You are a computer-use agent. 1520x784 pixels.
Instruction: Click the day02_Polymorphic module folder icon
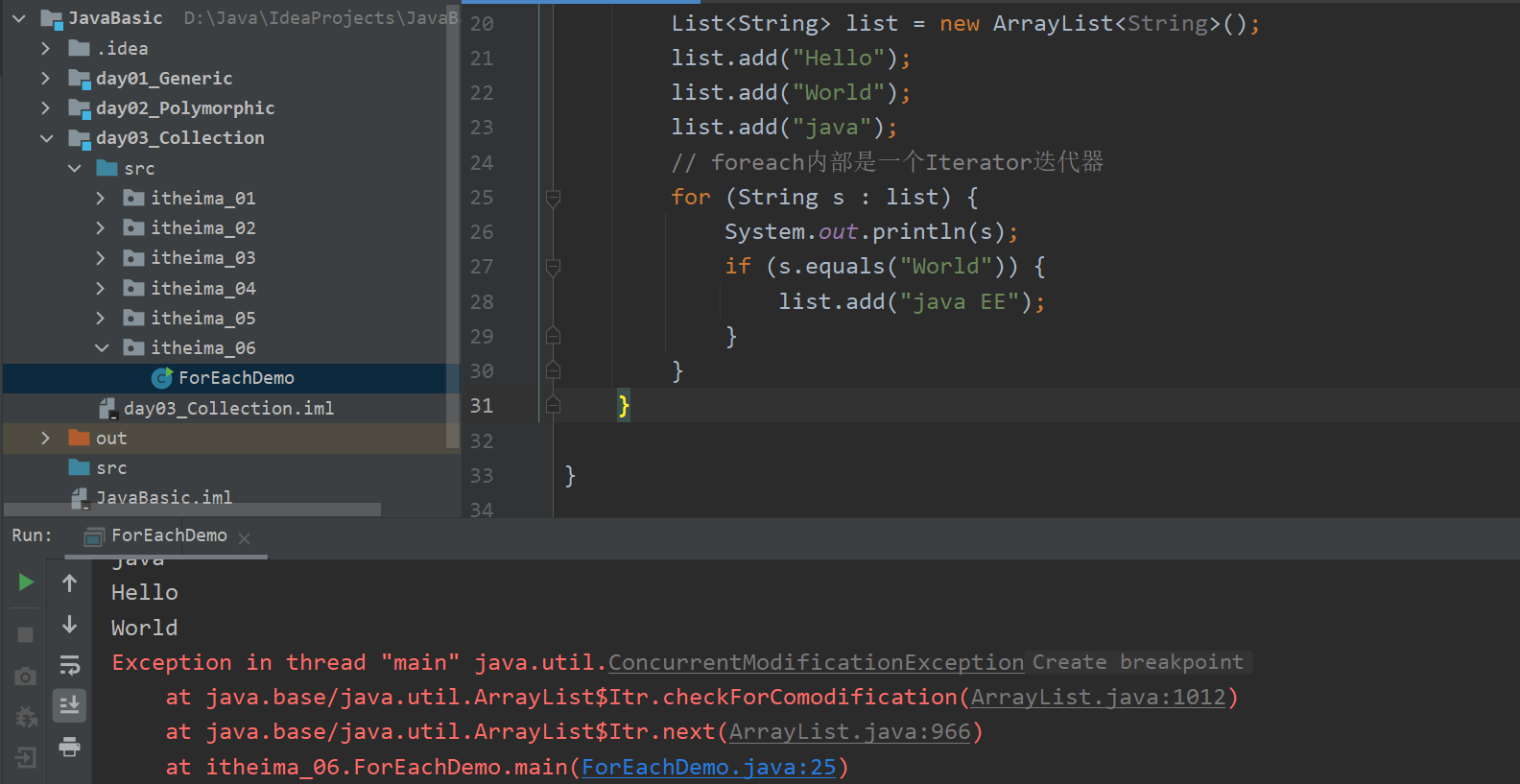[x=79, y=108]
